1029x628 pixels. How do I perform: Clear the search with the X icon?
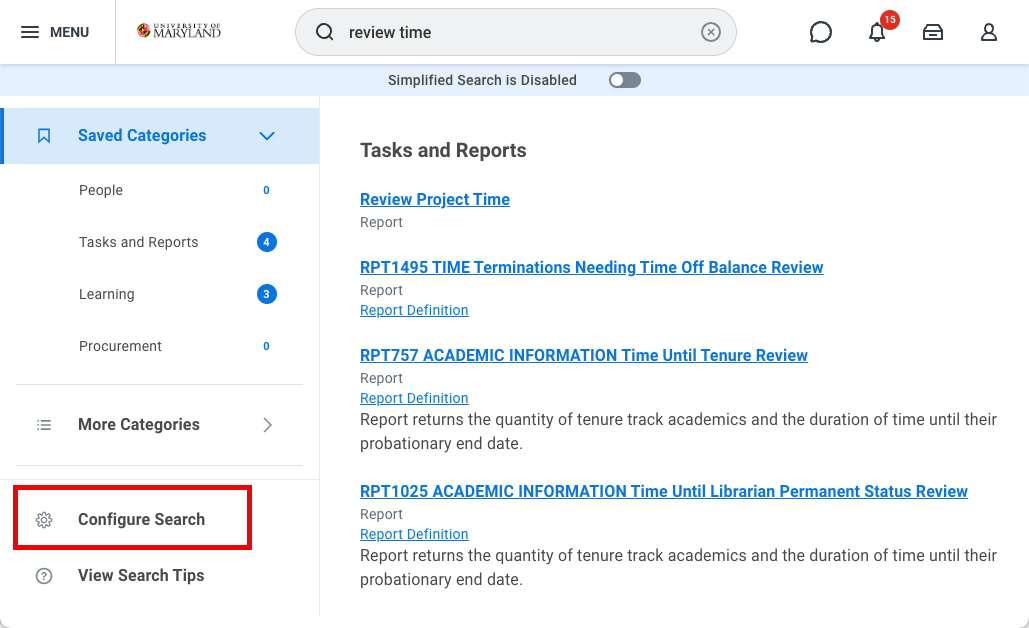click(711, 32)
